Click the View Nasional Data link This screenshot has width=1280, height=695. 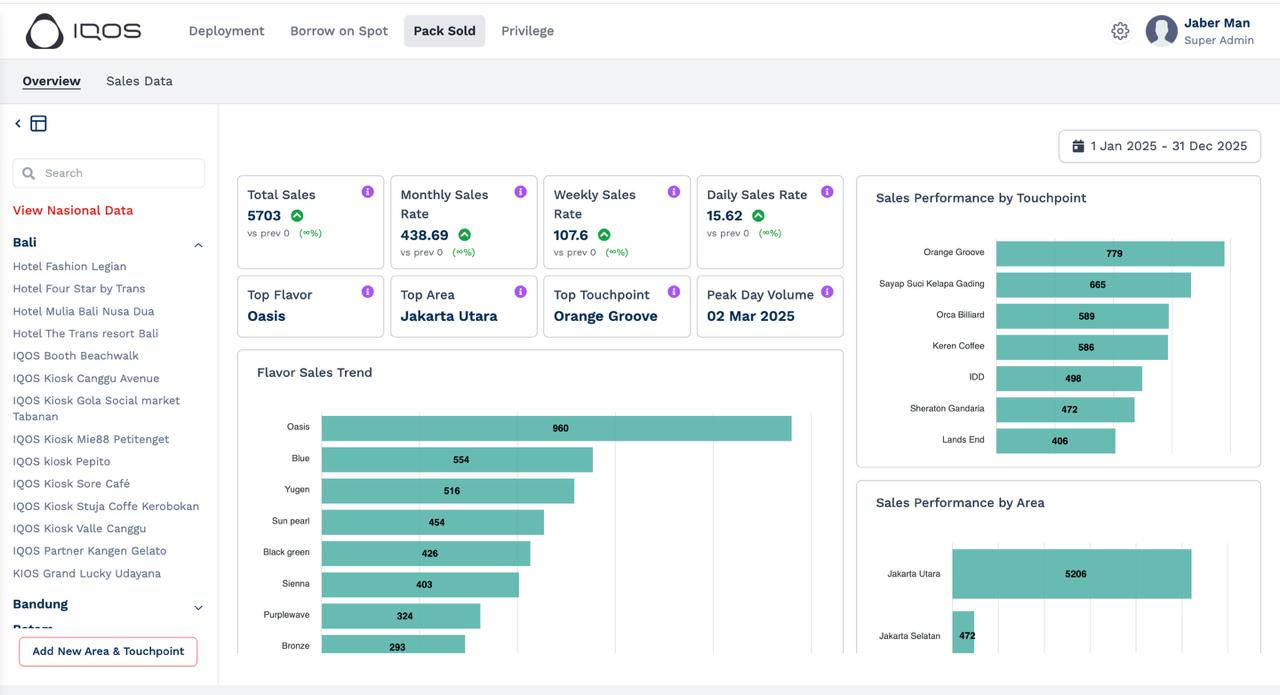[x=73, y=210]
